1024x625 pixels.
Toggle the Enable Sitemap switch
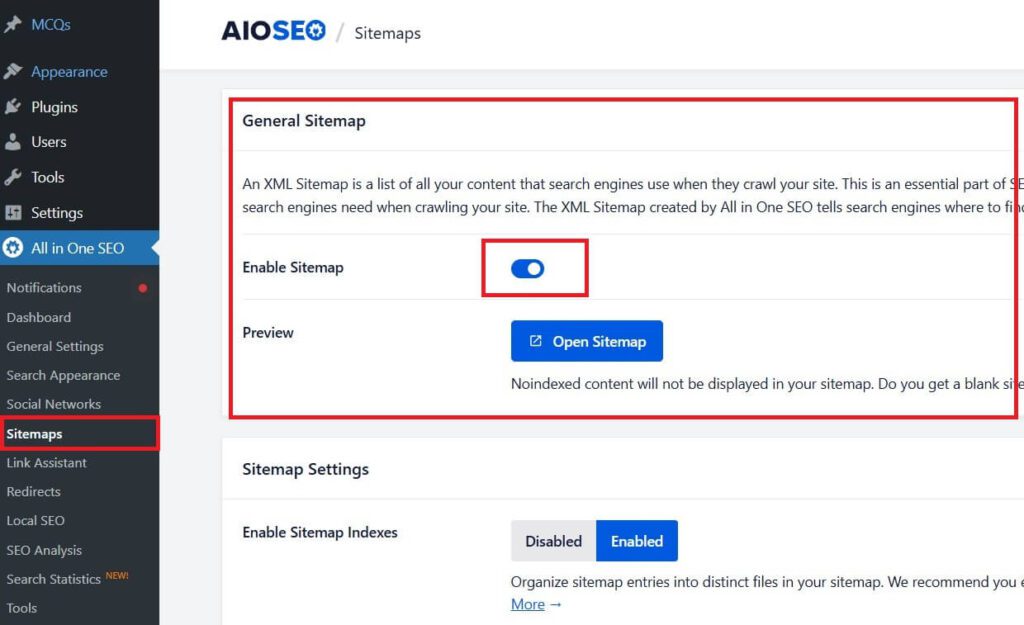pos(527,268)
